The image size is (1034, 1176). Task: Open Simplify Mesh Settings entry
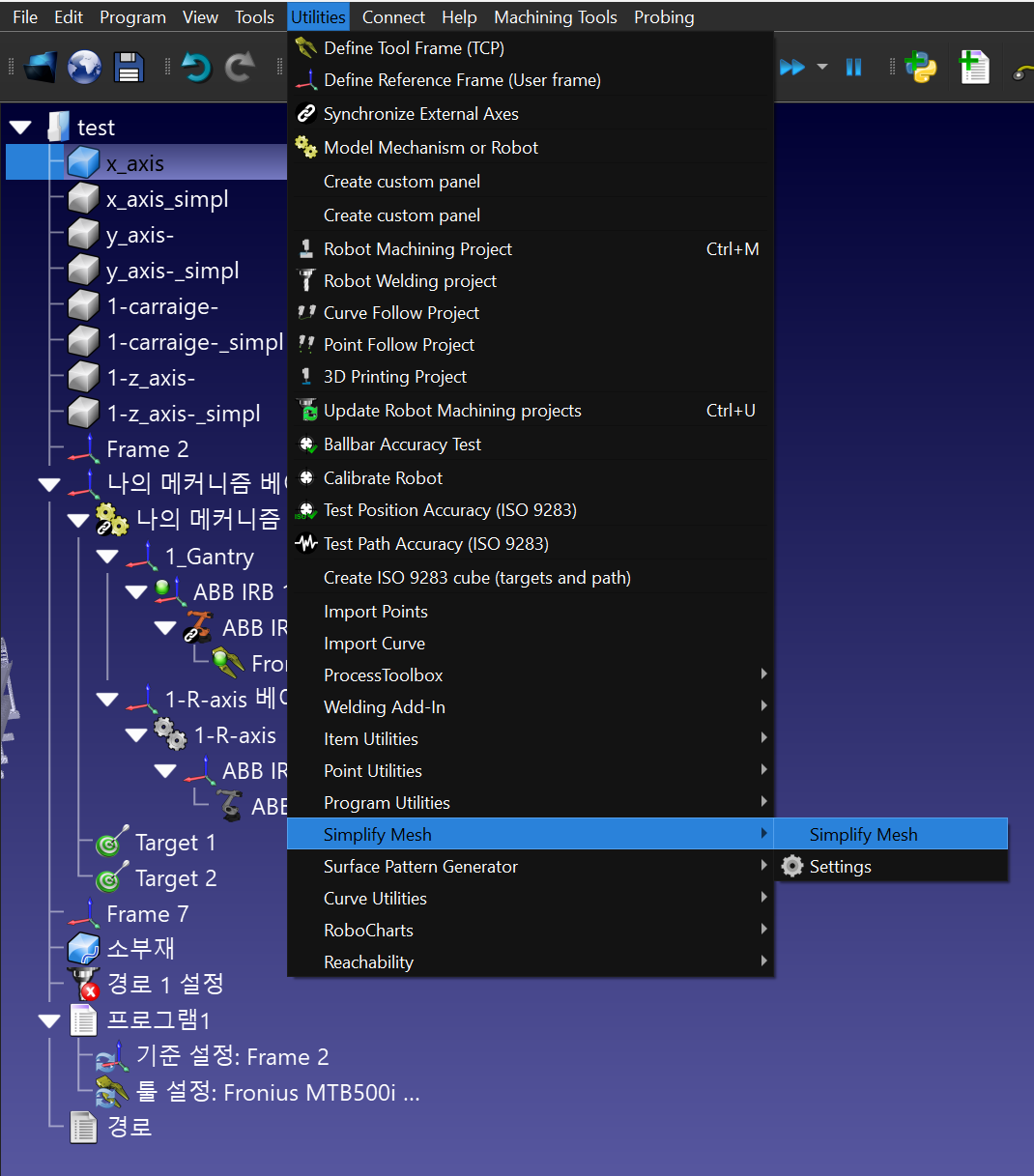coord(840,867)
